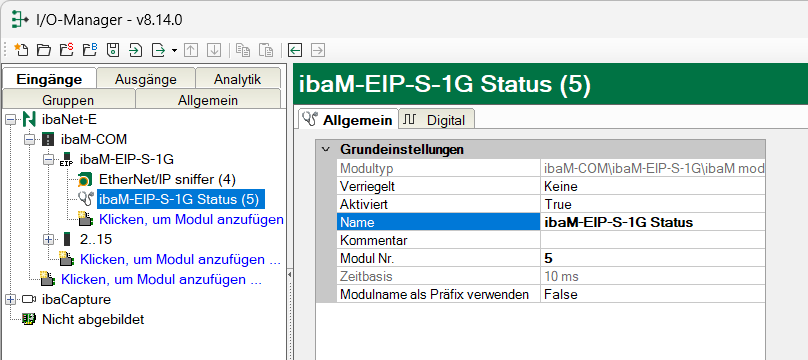Open the Allgemein tab in the left panel

208,99
